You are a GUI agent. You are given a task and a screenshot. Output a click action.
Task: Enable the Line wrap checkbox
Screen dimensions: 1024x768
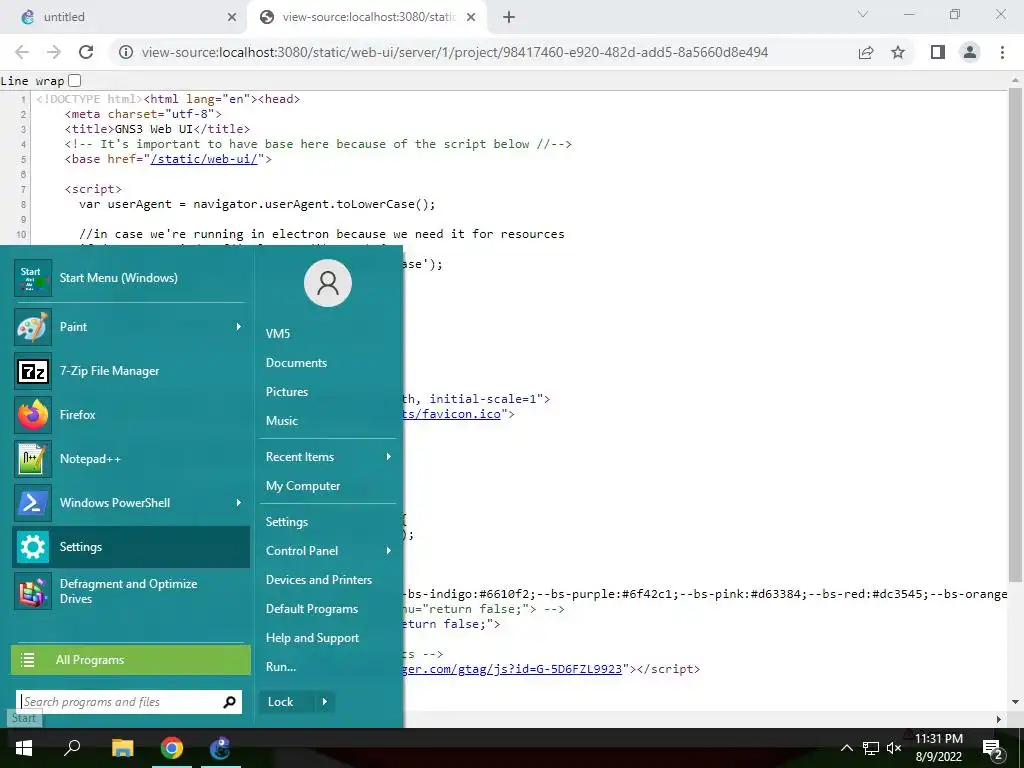coord(74,80)
